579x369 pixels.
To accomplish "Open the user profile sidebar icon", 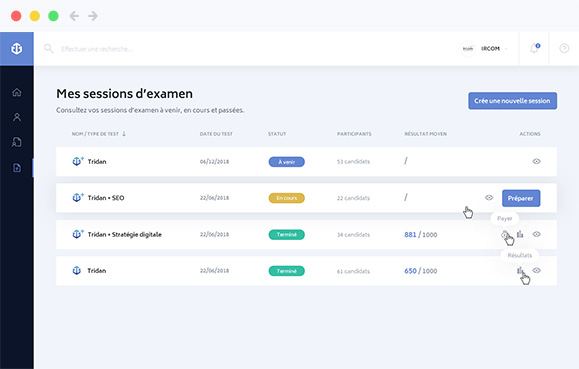I will [x=17, y=117].
